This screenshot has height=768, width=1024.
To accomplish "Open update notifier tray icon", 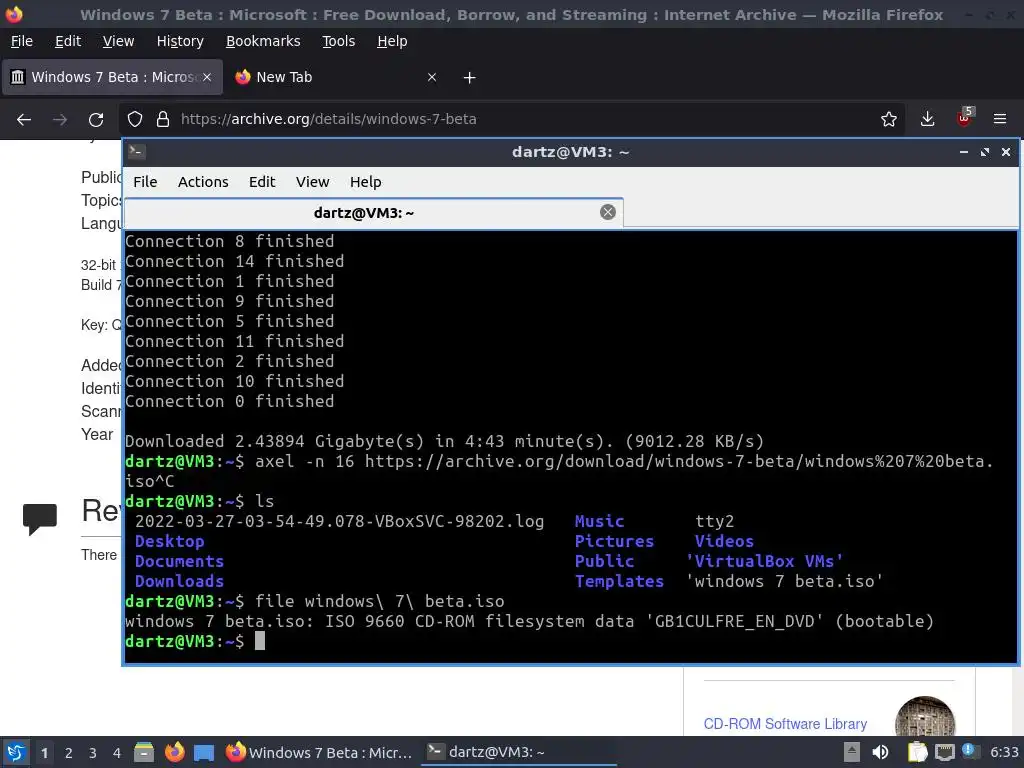I will pos(968,751).
